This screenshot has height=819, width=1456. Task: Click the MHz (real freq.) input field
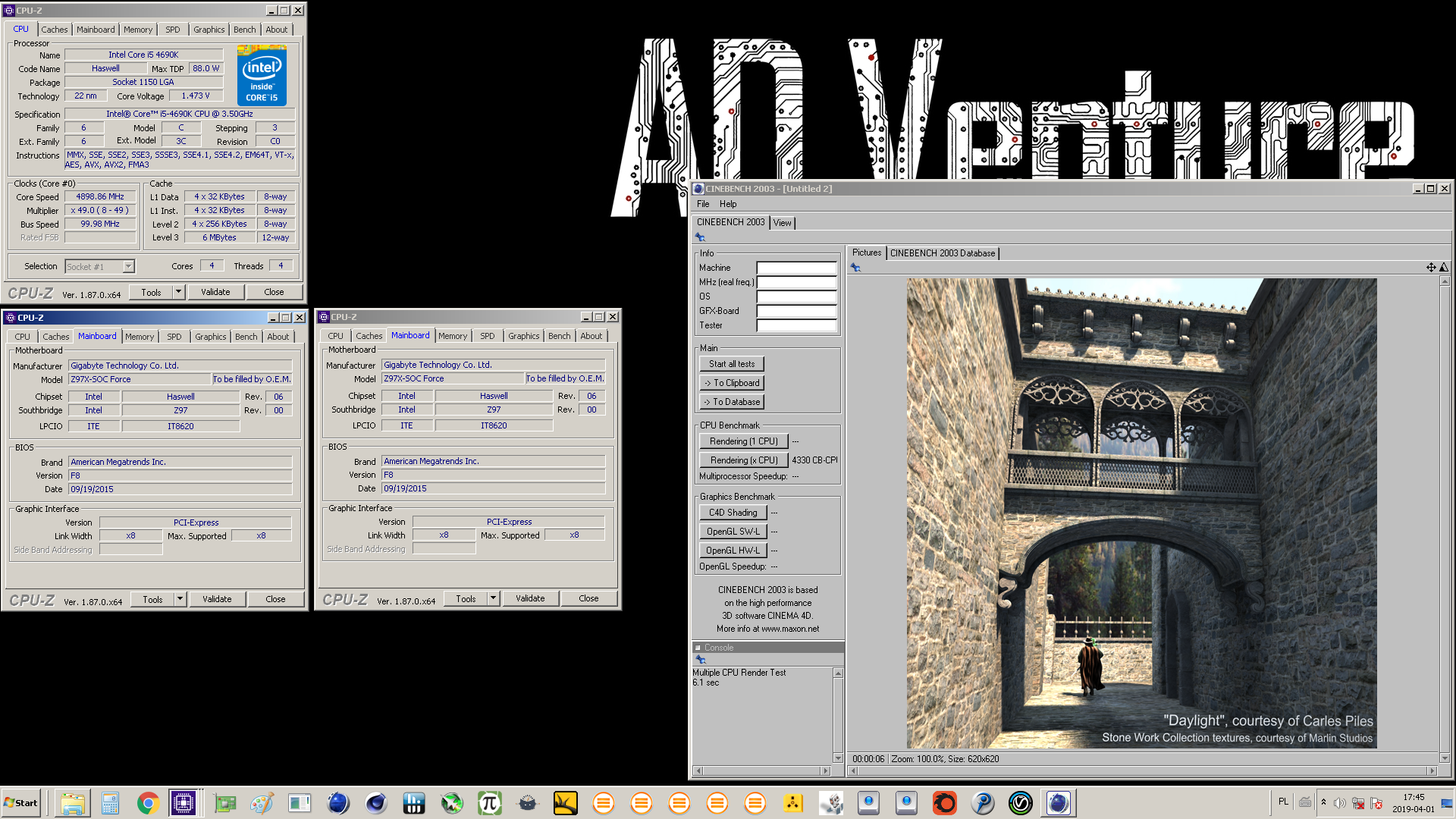tap(796, 282)
